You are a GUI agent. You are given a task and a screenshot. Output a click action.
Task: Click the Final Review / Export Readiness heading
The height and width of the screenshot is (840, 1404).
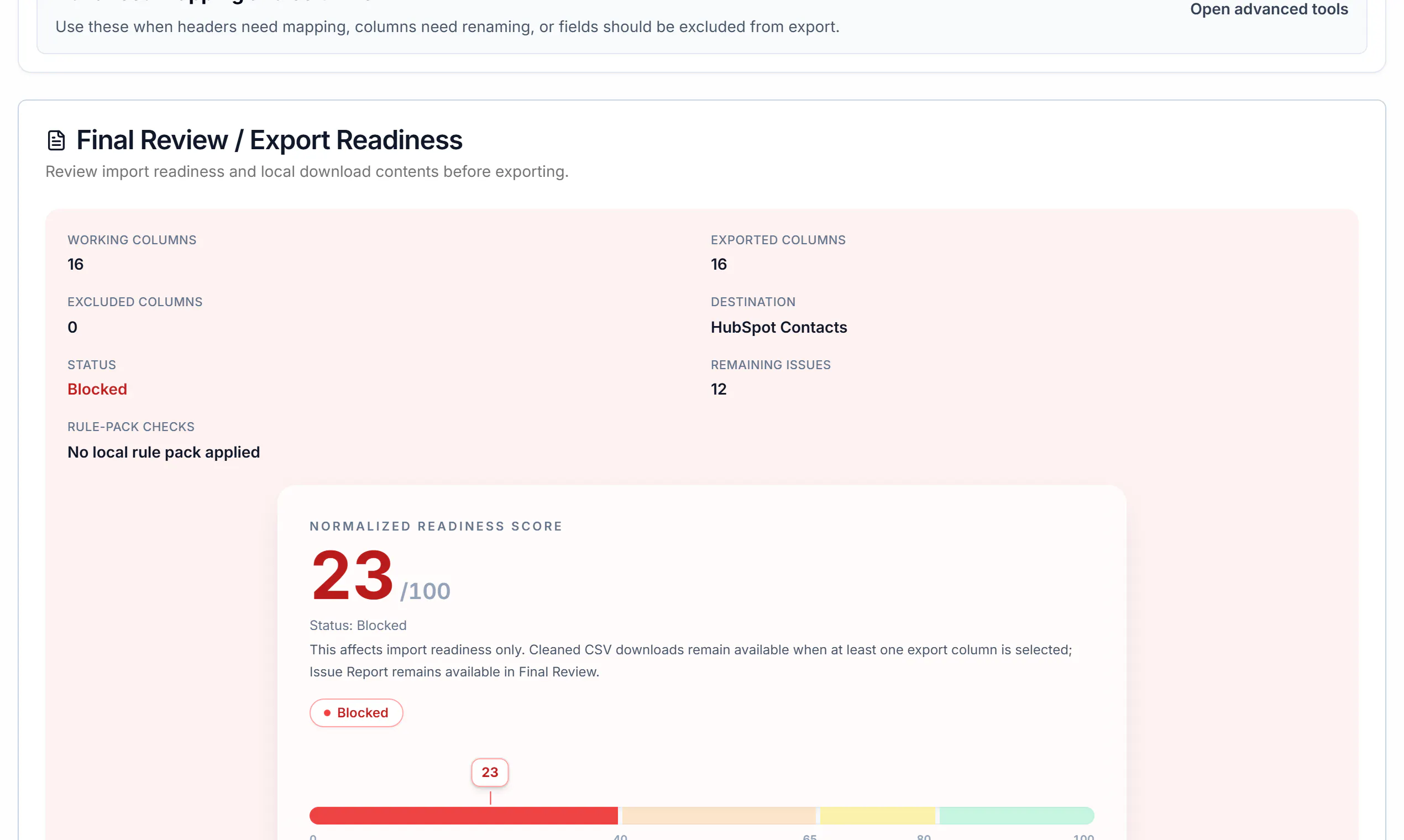(x=270, y=140)
